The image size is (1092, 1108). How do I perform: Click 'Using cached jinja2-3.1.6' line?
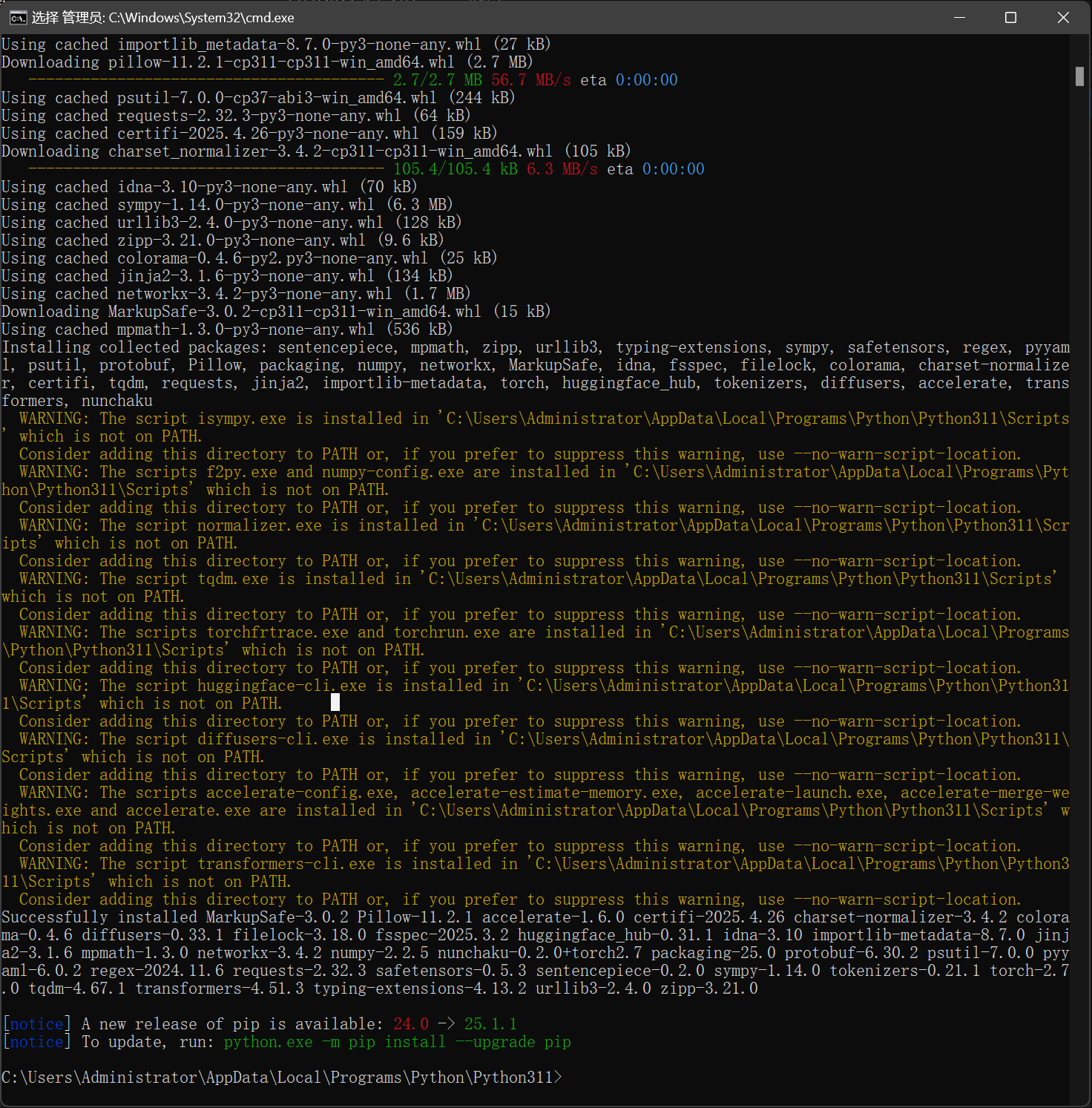(x=227, y=276)
